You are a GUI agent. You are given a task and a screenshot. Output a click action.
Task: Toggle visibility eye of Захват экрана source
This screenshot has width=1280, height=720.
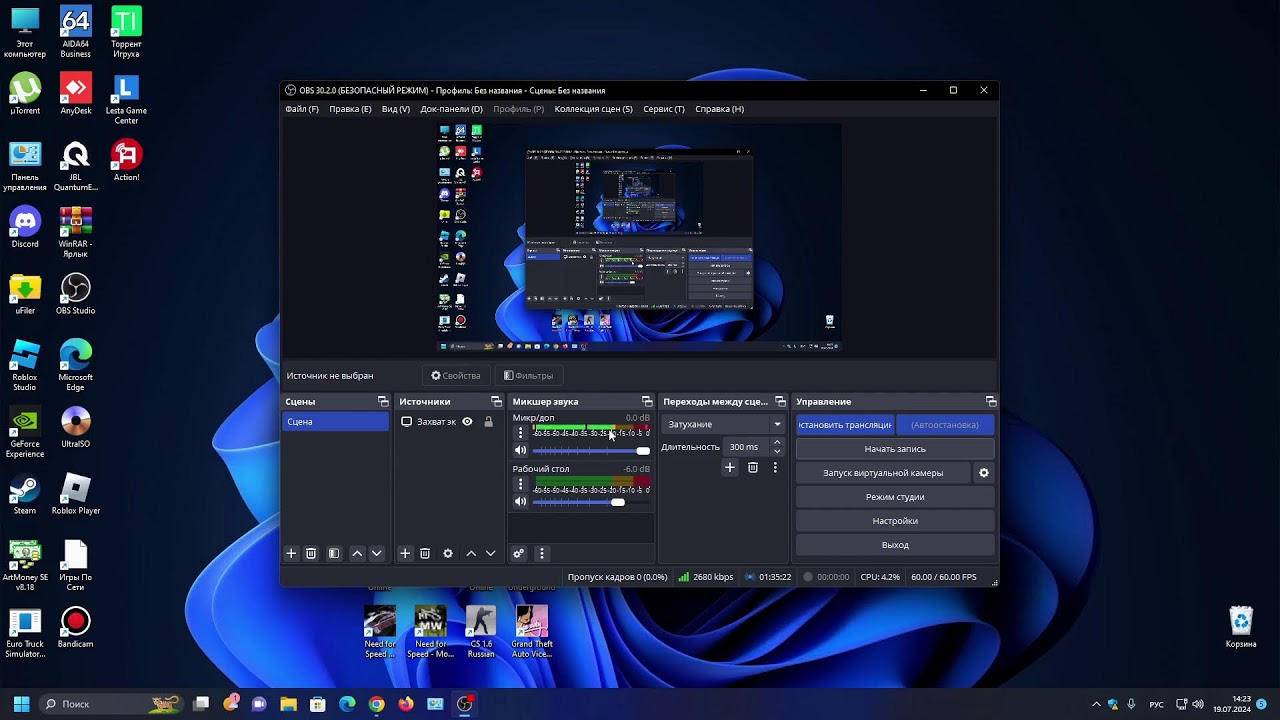(x=467, y=422)
